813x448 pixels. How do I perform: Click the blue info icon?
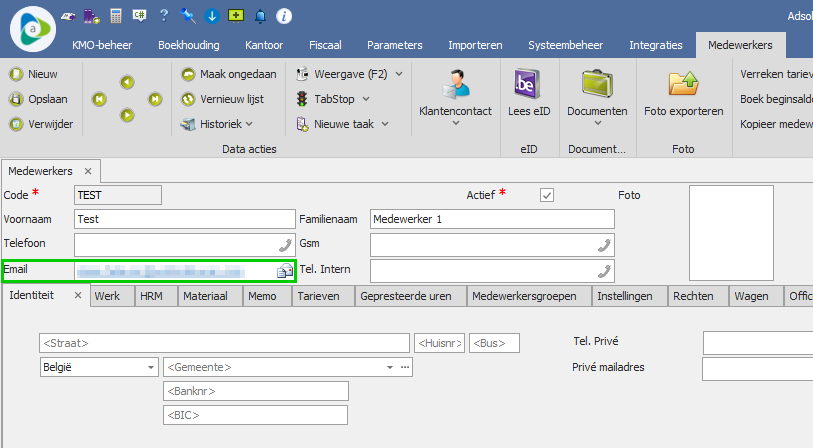point(284,16)
